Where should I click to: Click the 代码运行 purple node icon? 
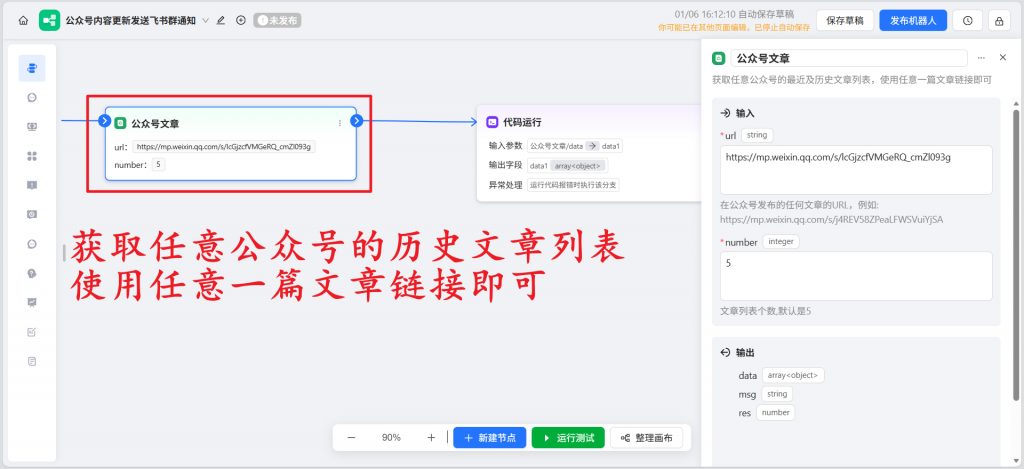pyautogui.click(x=492, y=122)
